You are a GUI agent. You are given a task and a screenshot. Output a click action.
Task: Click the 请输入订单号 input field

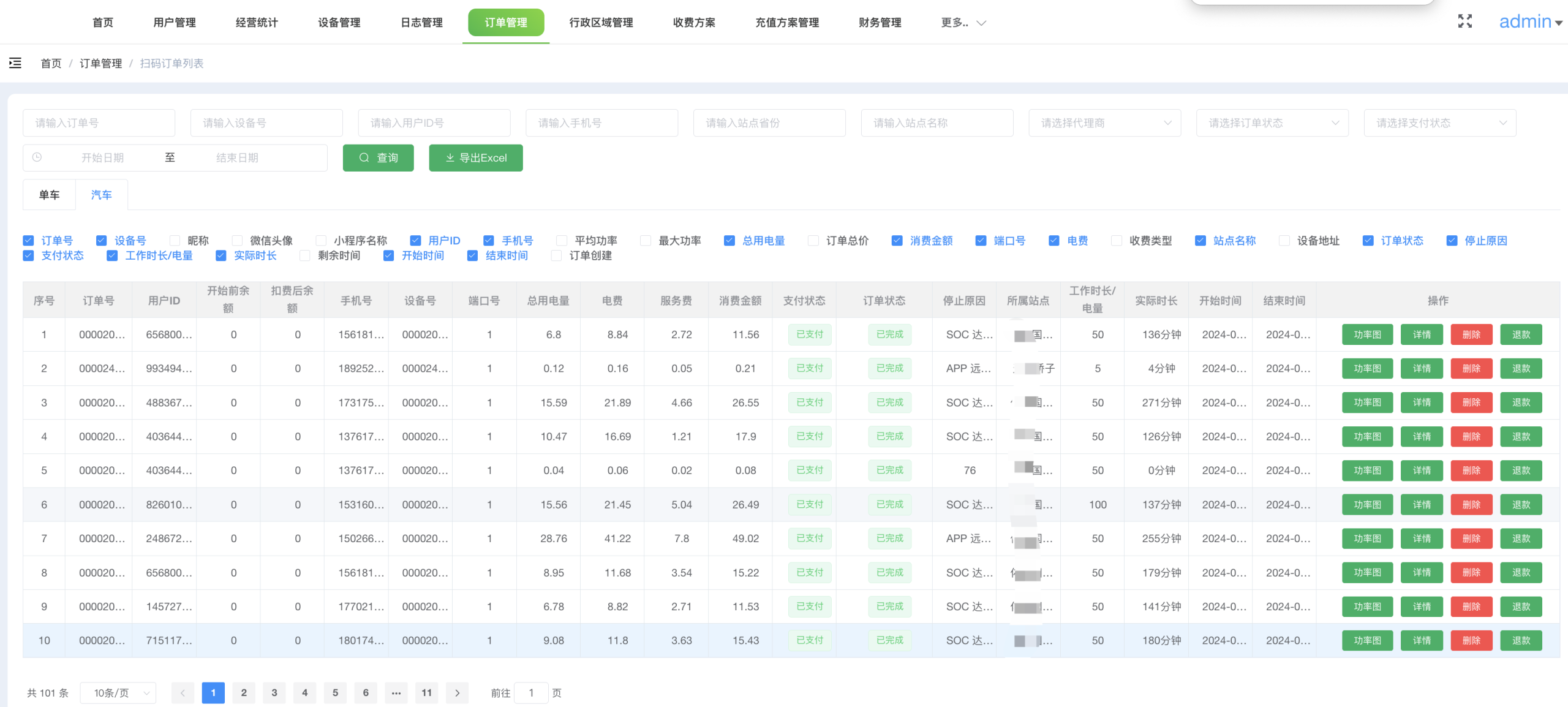click(x=99, y=123)
